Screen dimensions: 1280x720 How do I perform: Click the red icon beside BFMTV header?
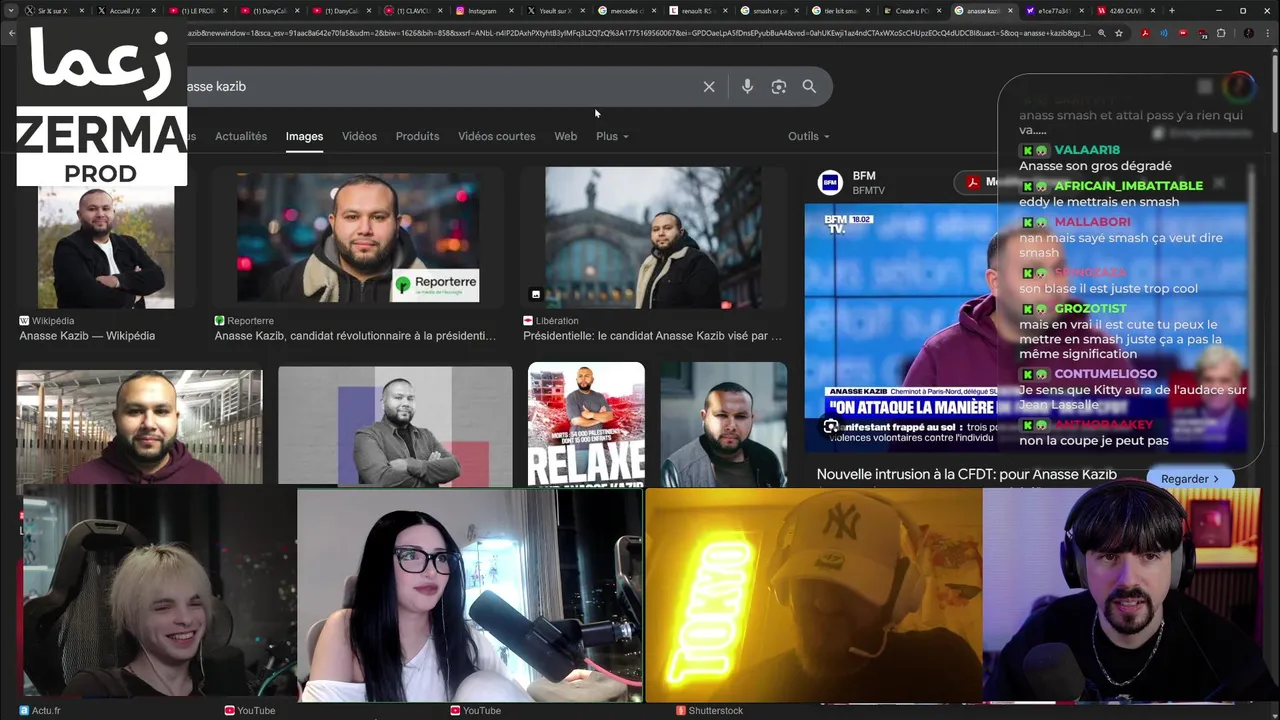tap(971, 182)
